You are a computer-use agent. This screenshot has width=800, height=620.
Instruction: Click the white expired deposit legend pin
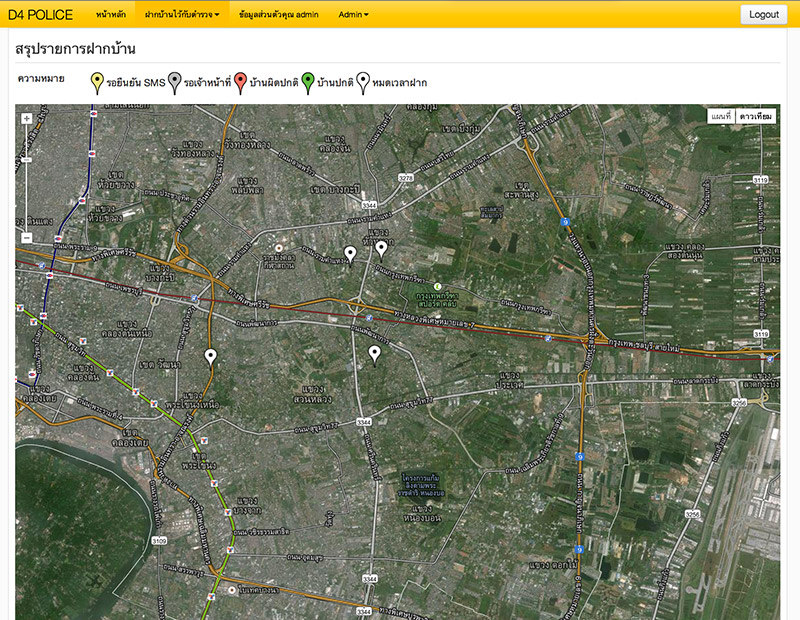pyautogui.click(x=363, y=82)
